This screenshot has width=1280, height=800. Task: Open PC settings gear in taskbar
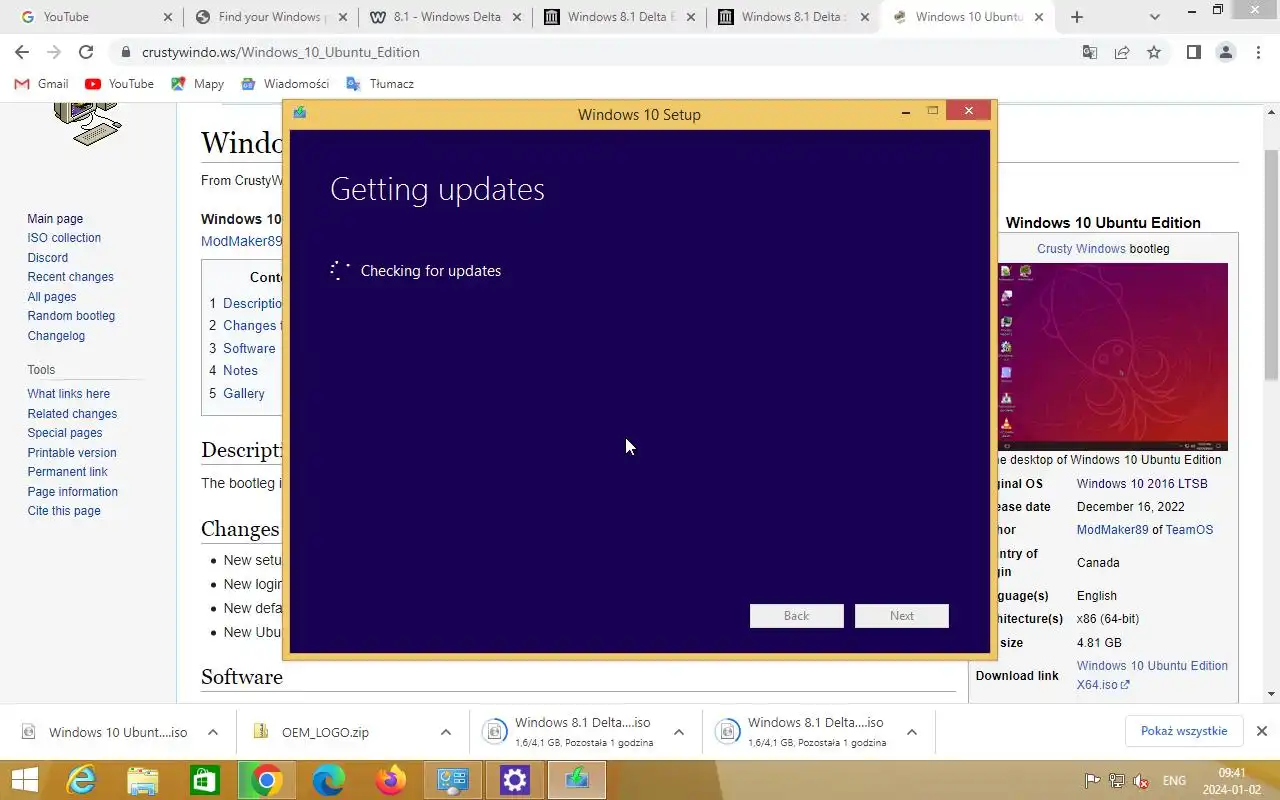coord(514,780)
